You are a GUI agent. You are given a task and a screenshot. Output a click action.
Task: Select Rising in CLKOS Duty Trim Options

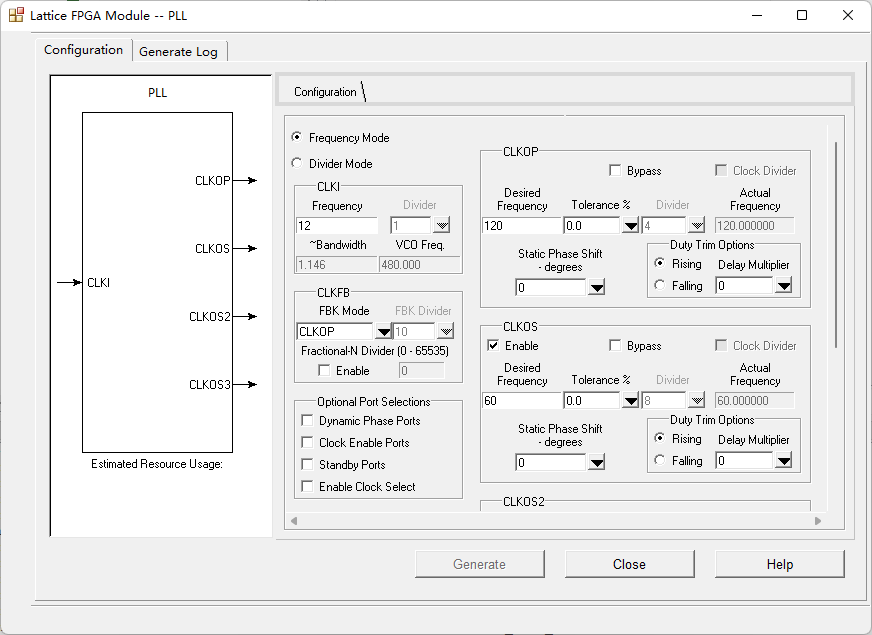660,438
